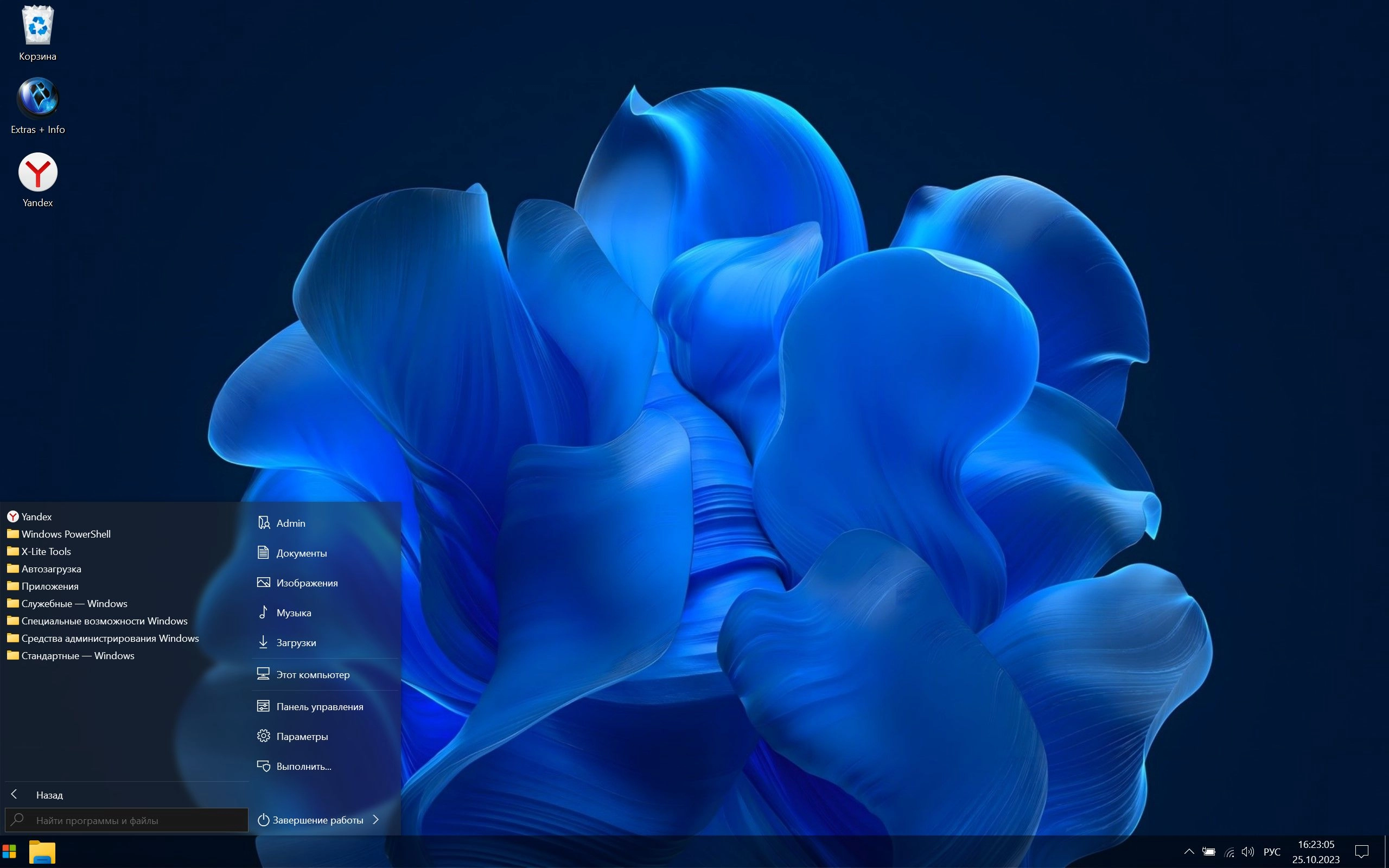Show hidden tray icons chevron
Viewport: 1389px width, 868px height.
click(x=1189, y=852)
